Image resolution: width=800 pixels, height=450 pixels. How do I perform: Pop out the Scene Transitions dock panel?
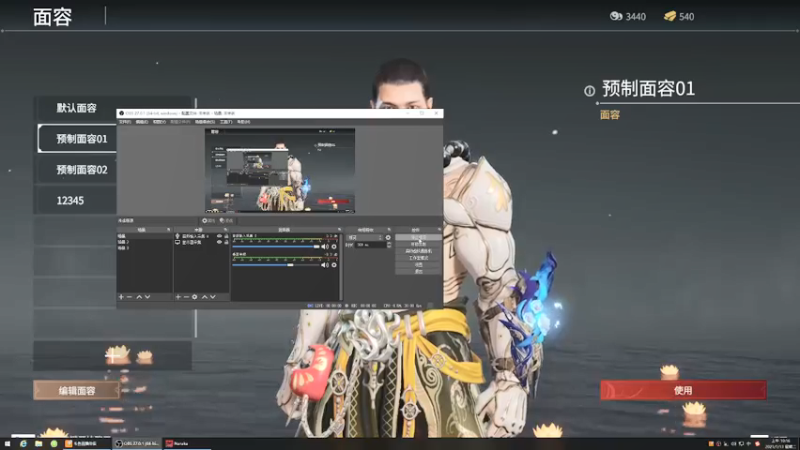pos(389,230)
